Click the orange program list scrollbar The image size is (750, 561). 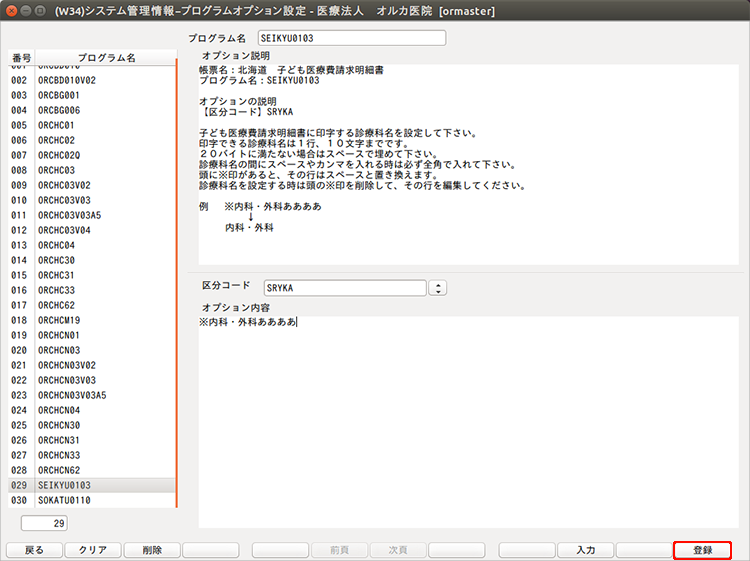(176, 283)
